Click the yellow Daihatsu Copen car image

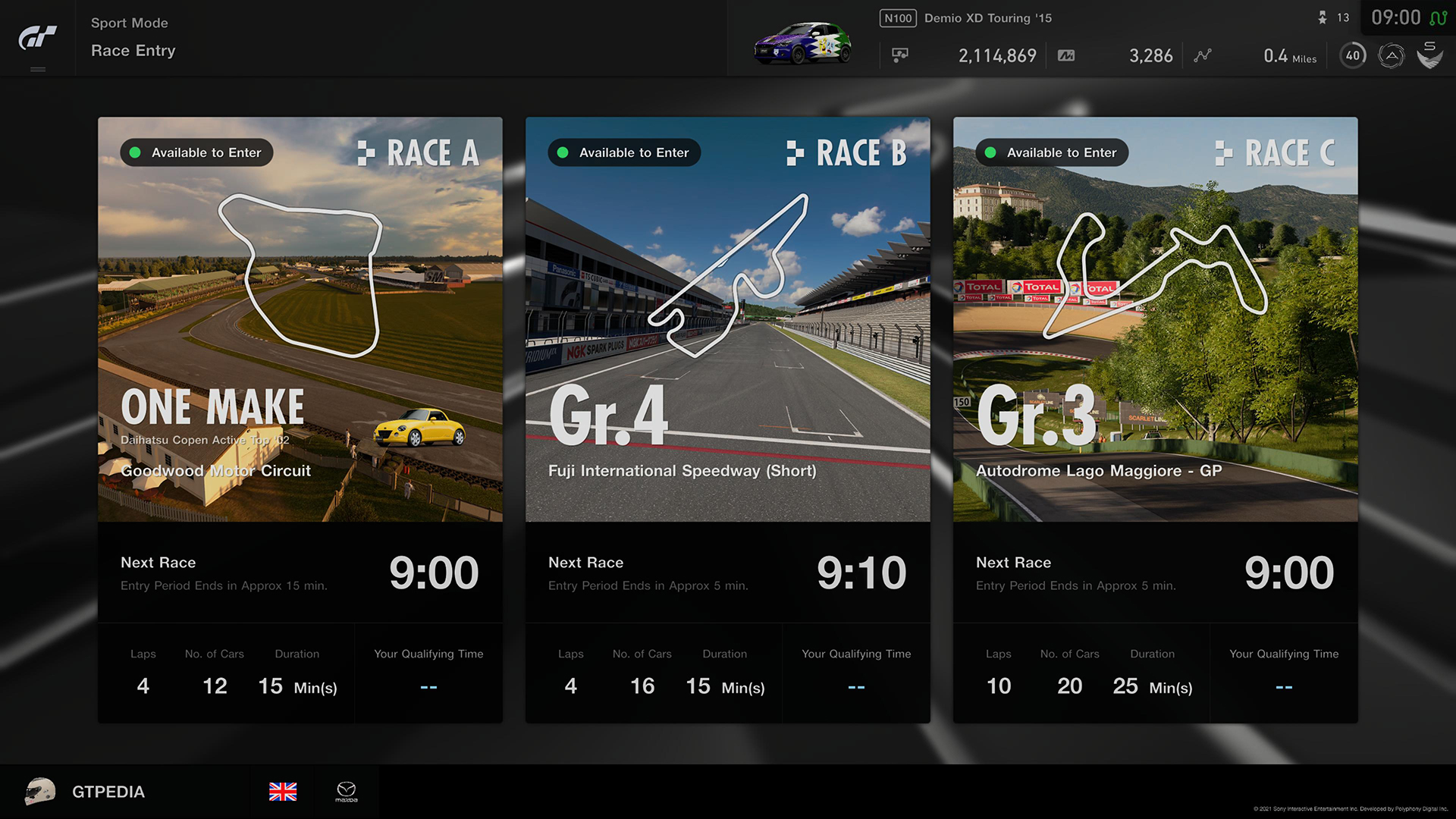click(419, 428)
